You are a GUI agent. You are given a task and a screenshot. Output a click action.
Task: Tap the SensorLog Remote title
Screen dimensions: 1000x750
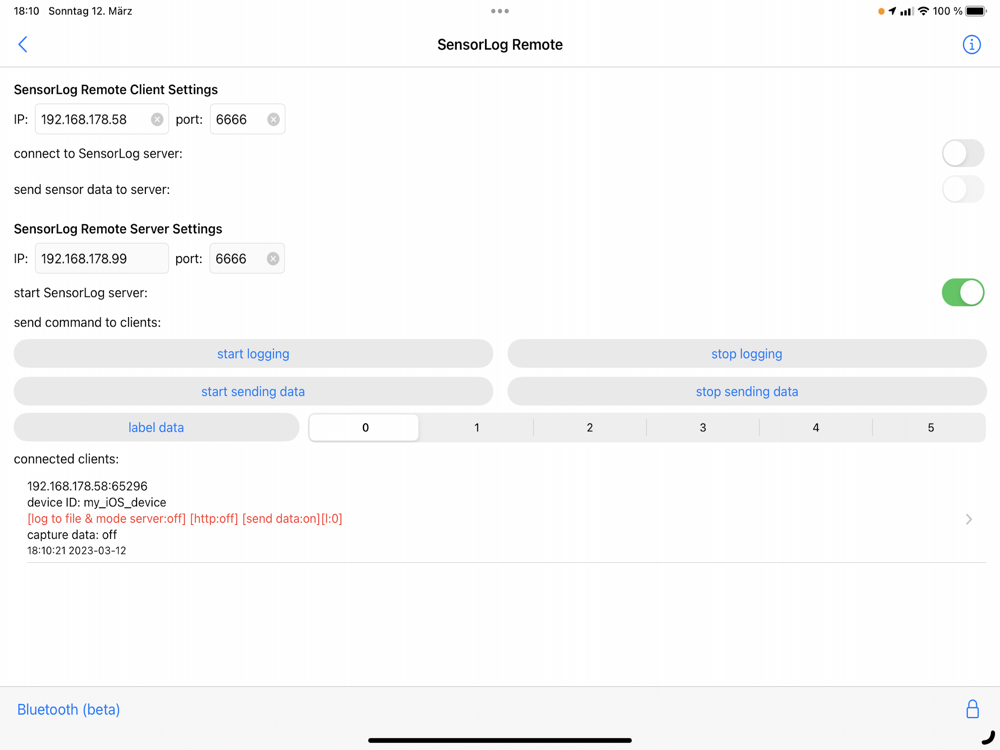tap(500, 45)
